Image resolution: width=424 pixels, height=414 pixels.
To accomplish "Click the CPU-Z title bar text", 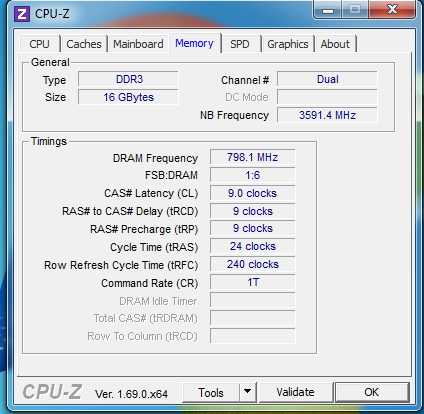I will click(52, 14).
